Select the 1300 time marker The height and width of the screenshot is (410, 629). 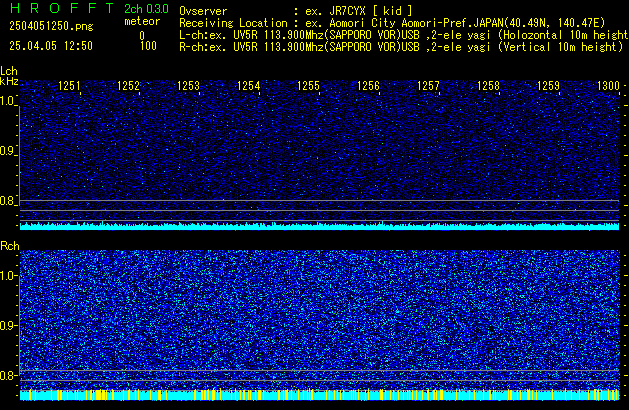point(608,86)
